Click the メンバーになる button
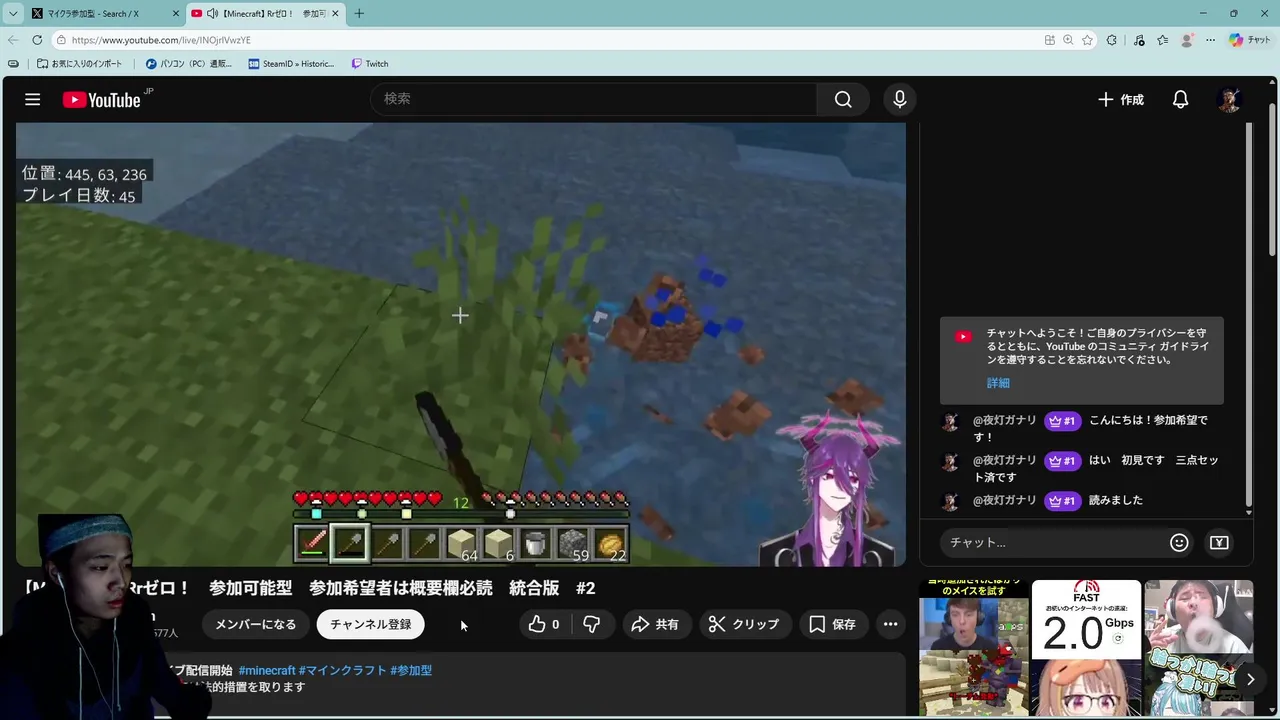Image resolution: width=1280 pixels, height=720 pixels. 256,624
